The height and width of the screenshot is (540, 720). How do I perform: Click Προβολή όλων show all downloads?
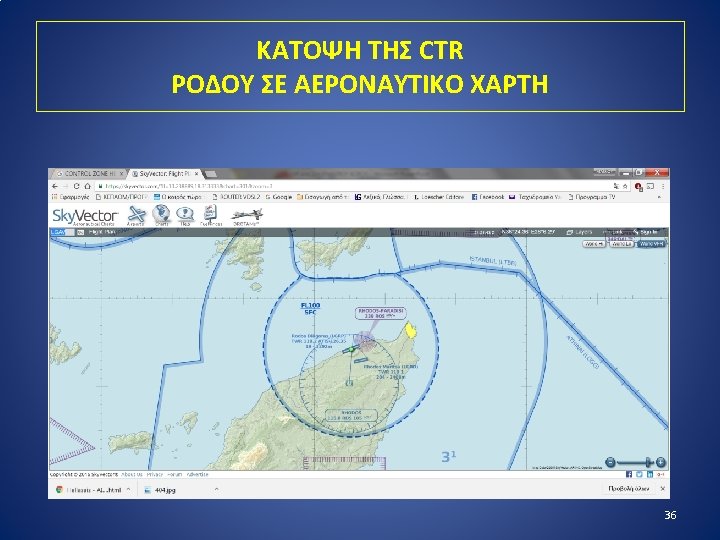point(629,489)
